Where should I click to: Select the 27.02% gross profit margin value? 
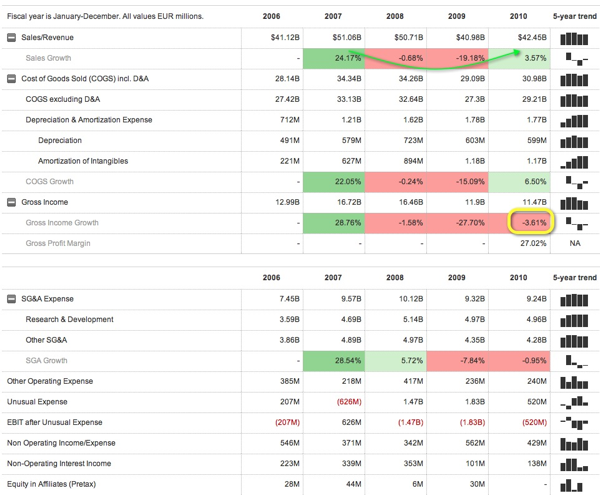[533, 243]
